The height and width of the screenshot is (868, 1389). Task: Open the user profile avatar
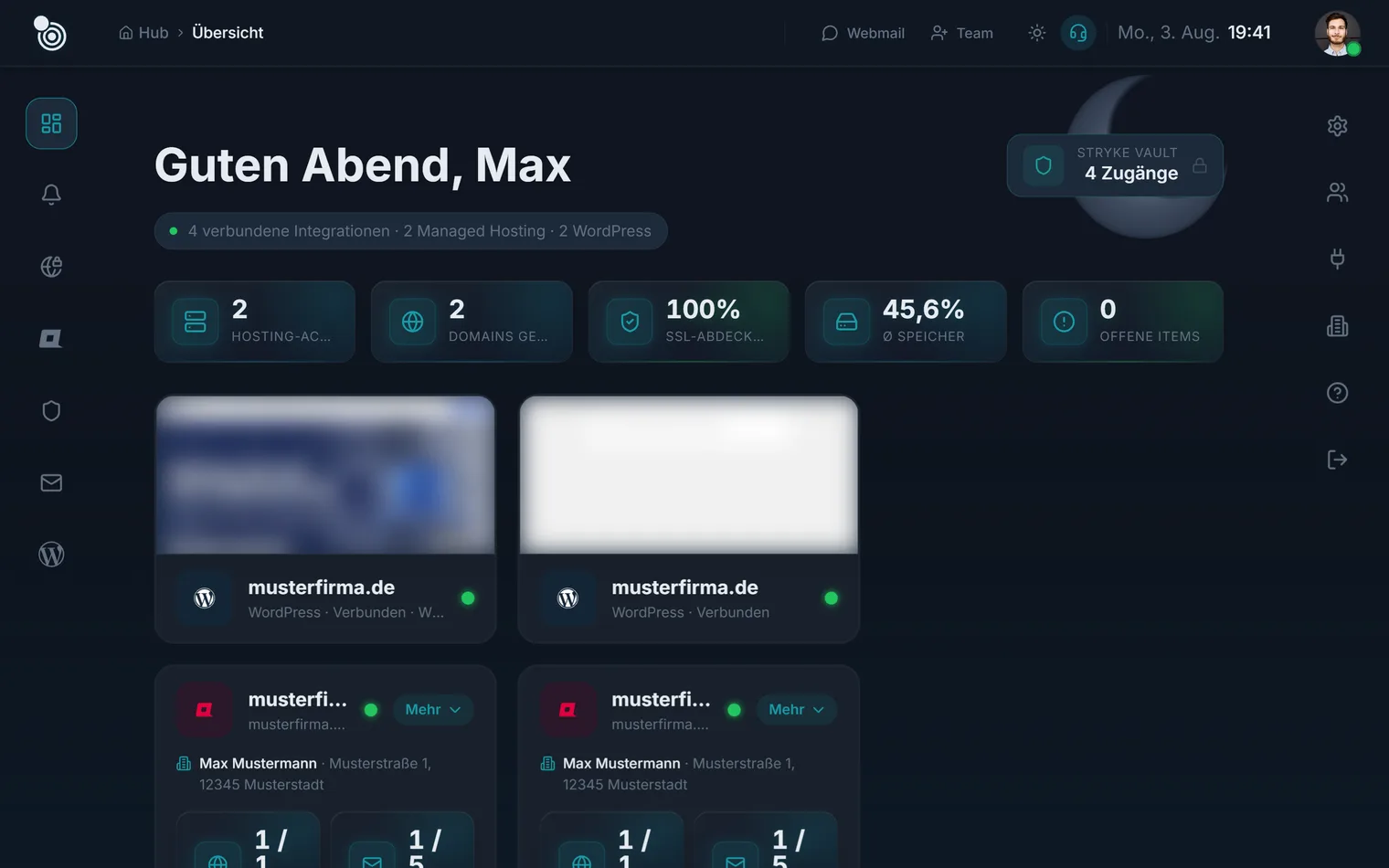[1337, 33]
